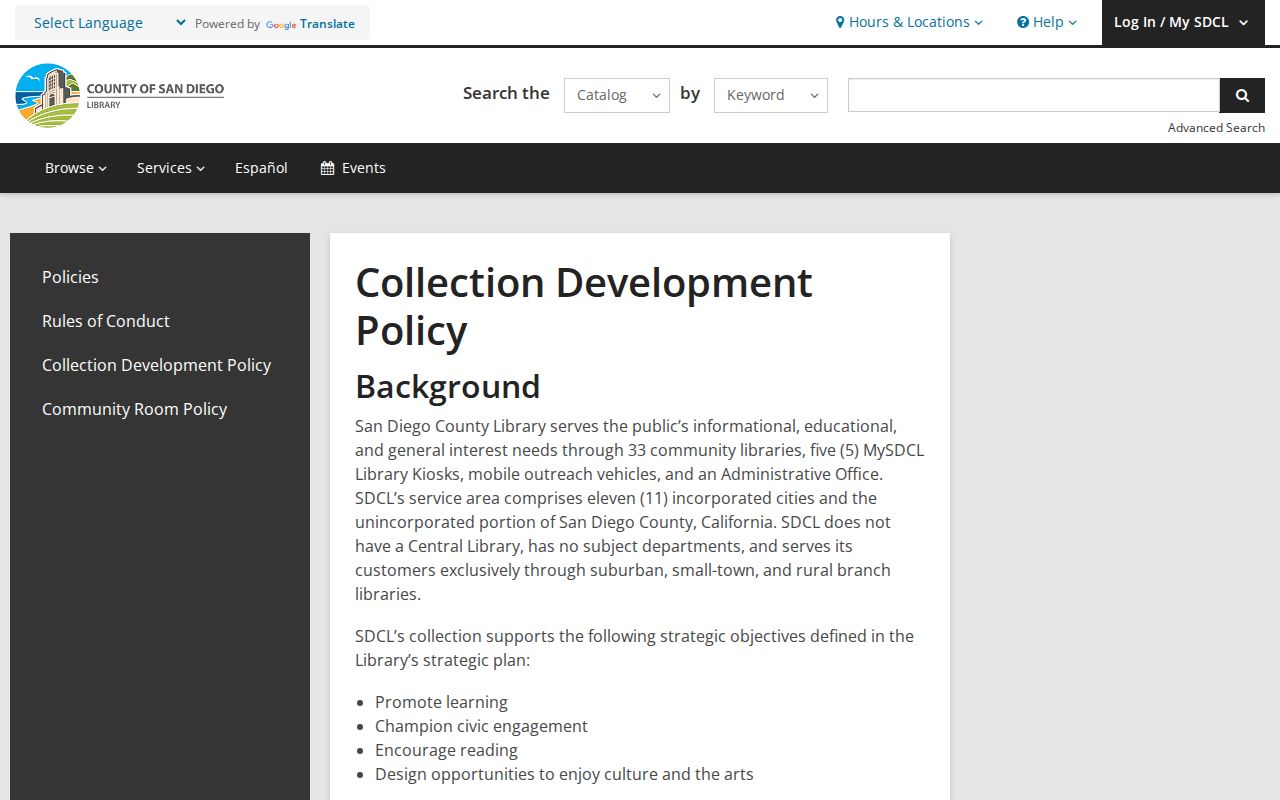The image size is (1280, 800).
Task: Click the Advanced Search link
Action: click(x=1216, y=128)
